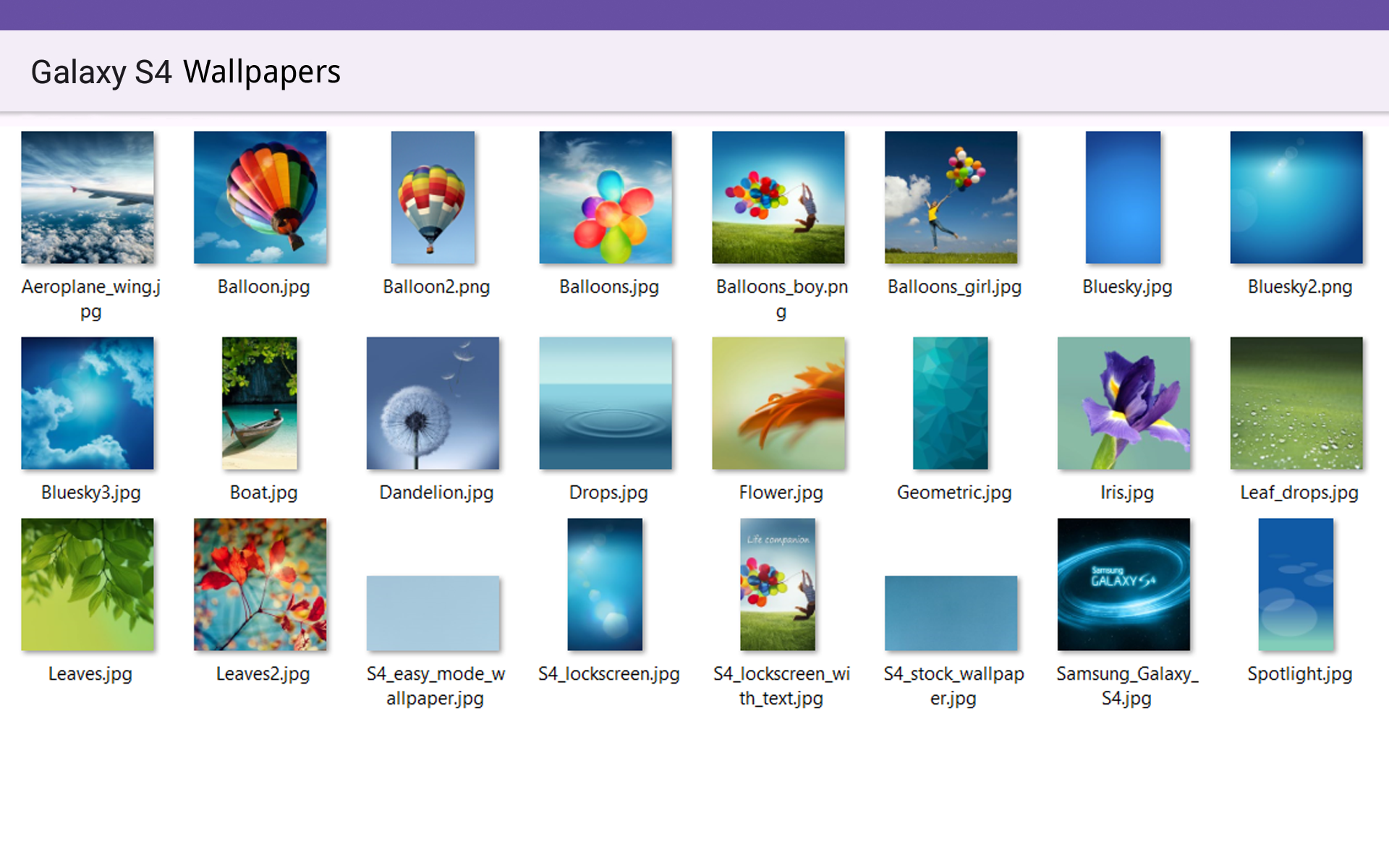Screen dimensions: 1389x868
Task: Open the Leaves.jpg green foliage thumbnail
Action: click(x=88, y=584)
